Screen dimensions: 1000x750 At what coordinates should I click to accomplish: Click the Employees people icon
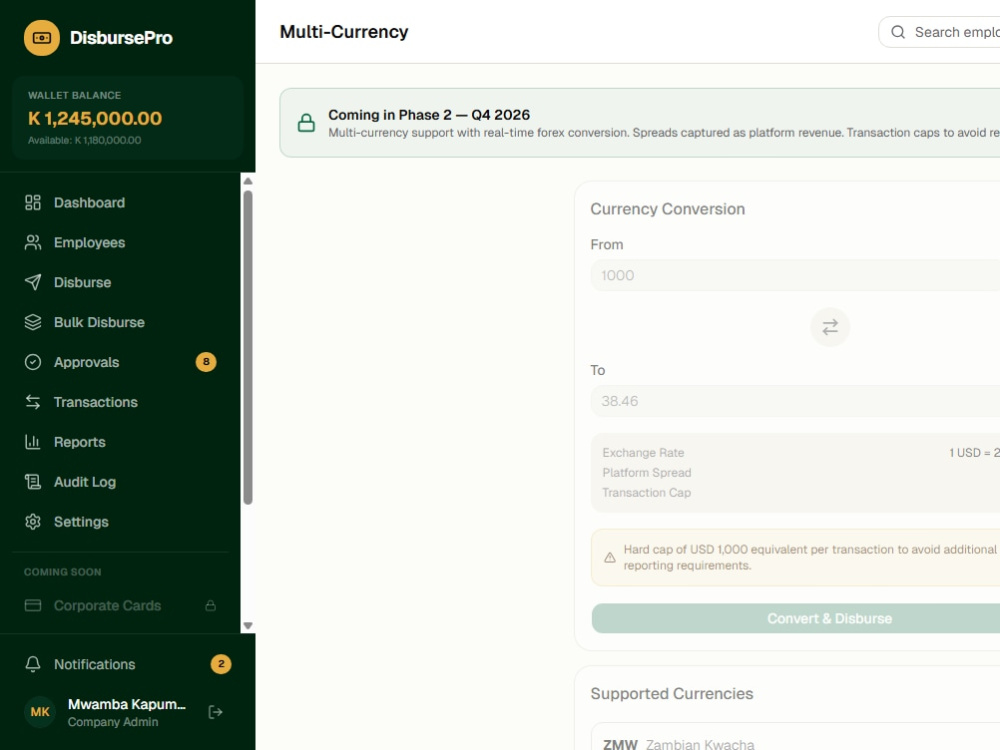[x=33, y=242]
